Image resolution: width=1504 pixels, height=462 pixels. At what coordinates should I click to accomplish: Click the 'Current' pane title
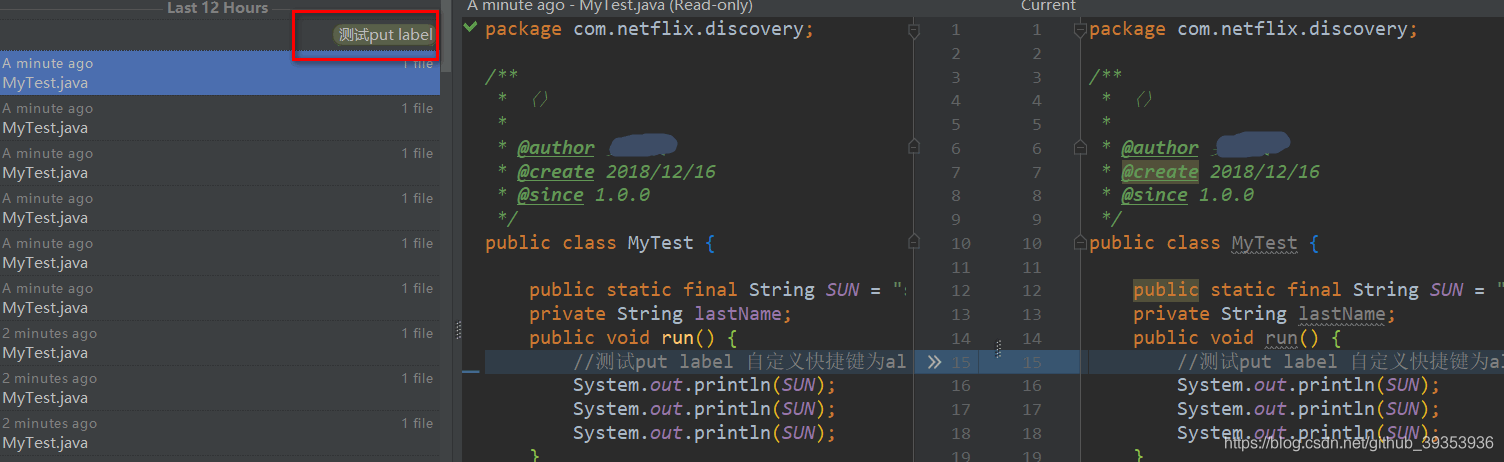[1048, 6]
